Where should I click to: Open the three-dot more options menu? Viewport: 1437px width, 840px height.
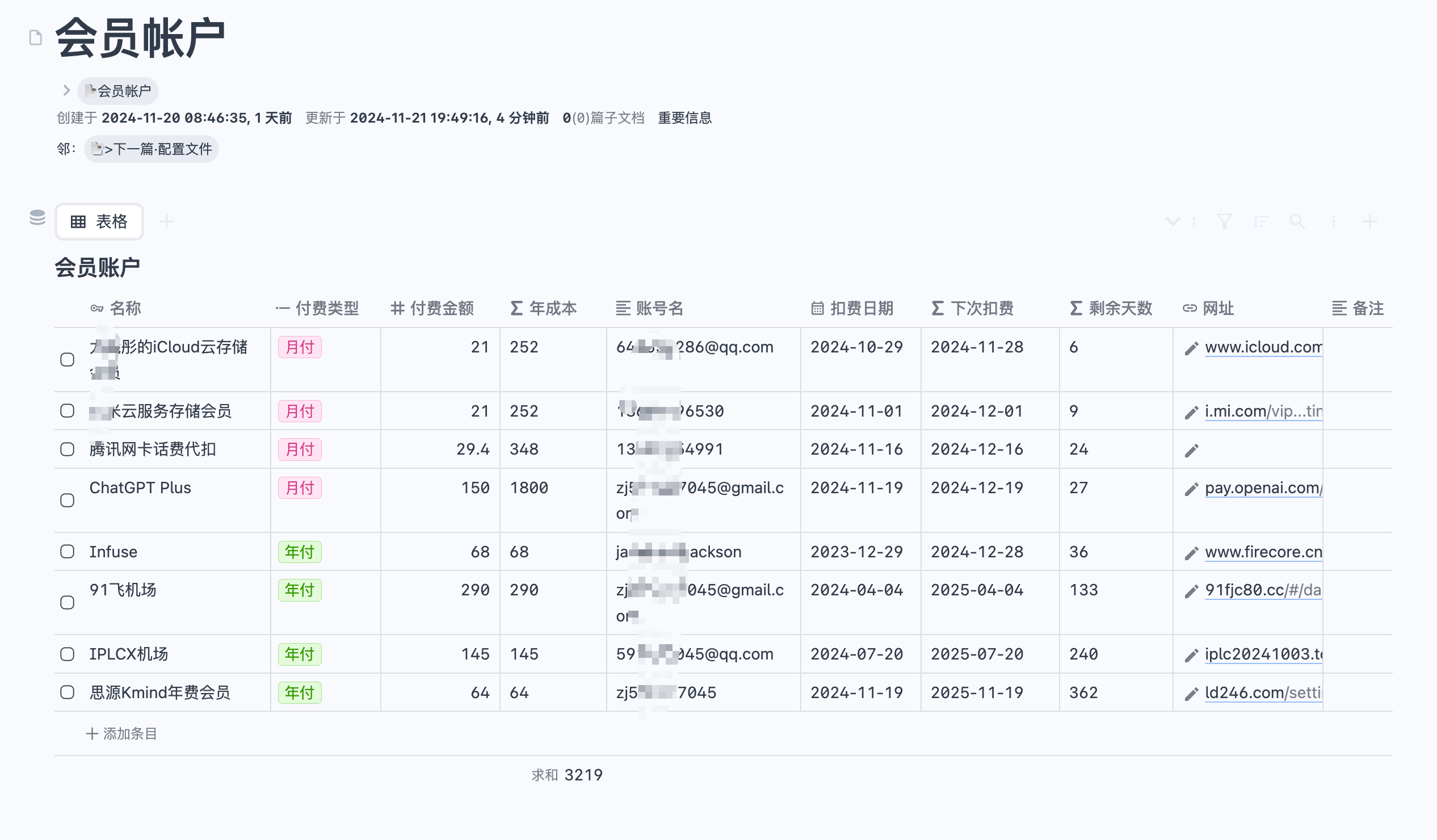pyautogui.click(x=1333, y=221)
